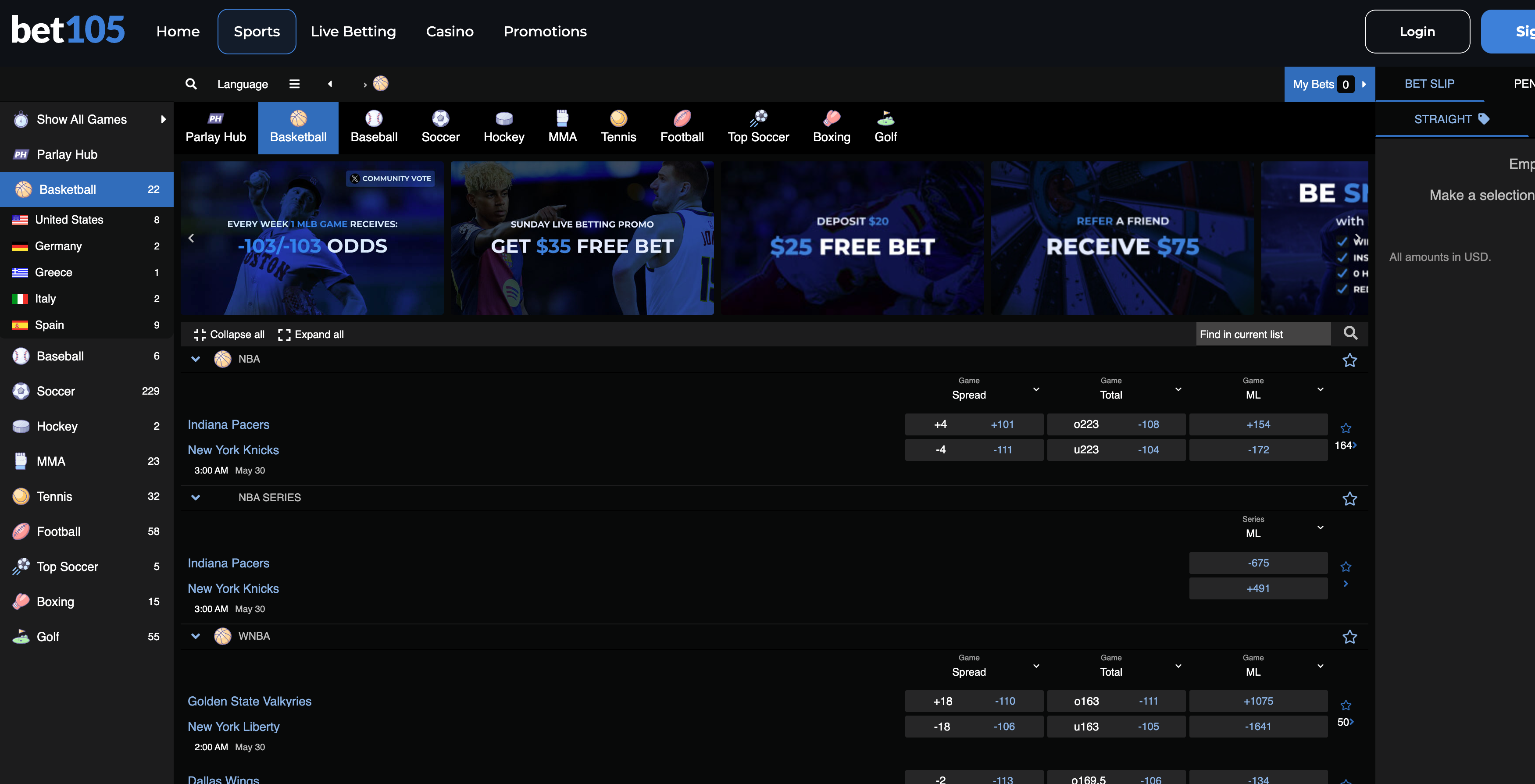Click the Login button
This screenshot has height=784, width=1535.
[1417, 32]
